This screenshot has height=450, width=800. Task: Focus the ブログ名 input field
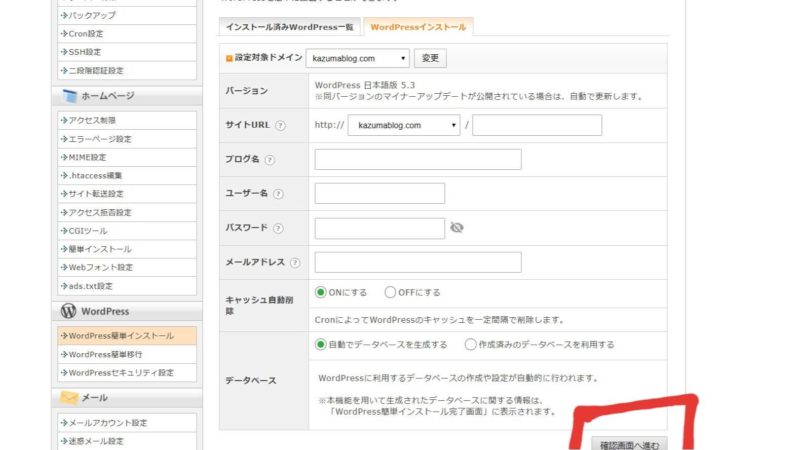click(x=418, y=159)
